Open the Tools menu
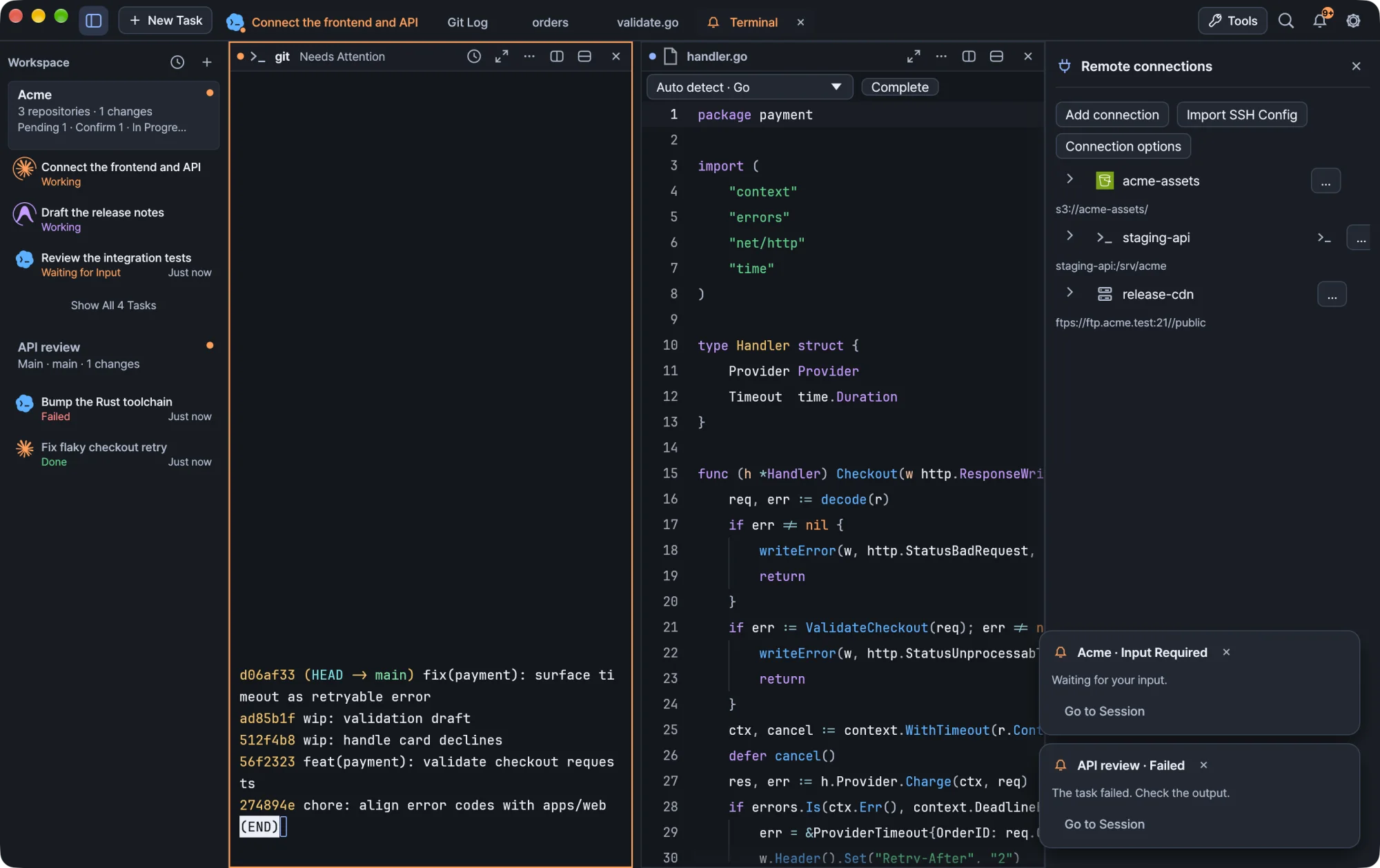The image size is (1380, 868). pos(1232,21)
